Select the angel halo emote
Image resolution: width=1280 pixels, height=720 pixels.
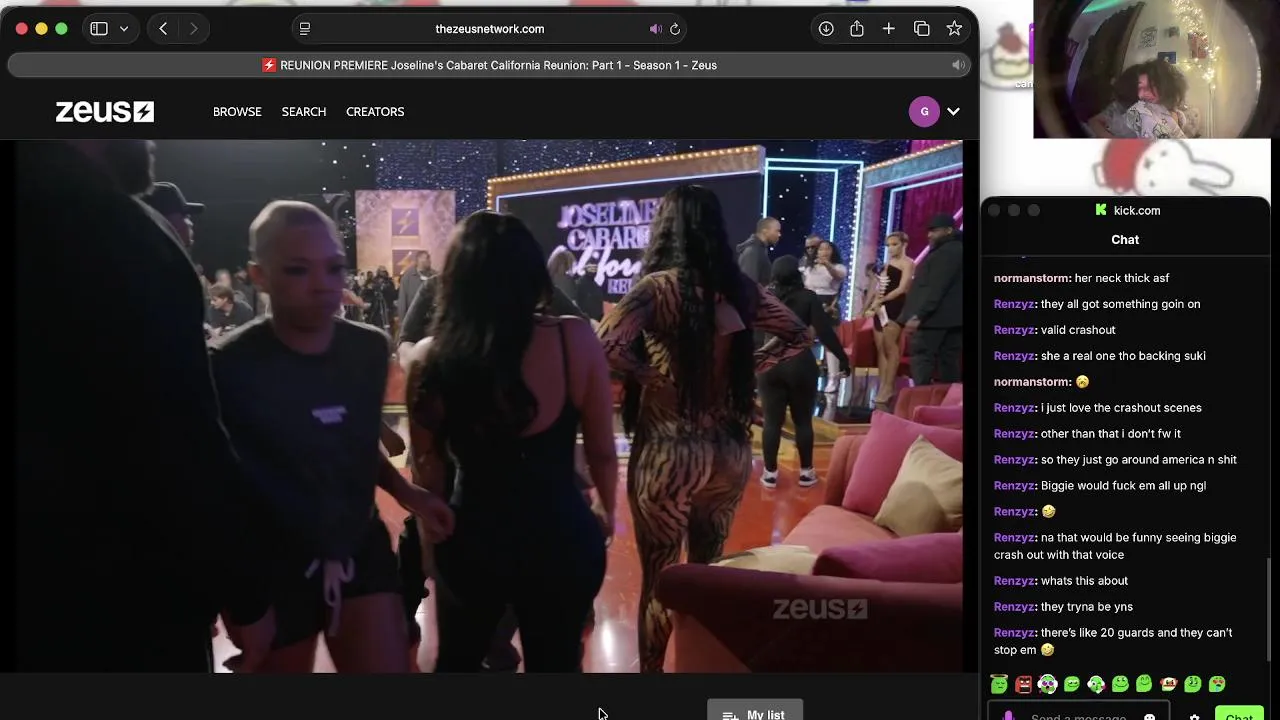tap(999, 684)
